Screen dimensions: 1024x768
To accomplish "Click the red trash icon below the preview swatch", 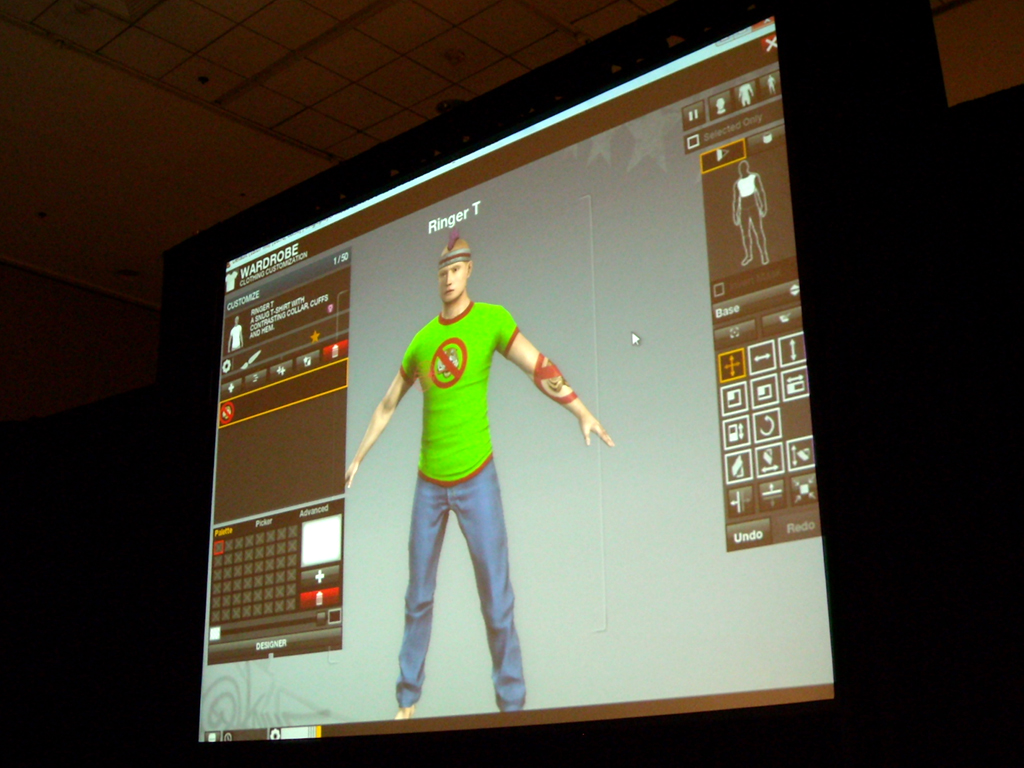I will pos(320,598).
